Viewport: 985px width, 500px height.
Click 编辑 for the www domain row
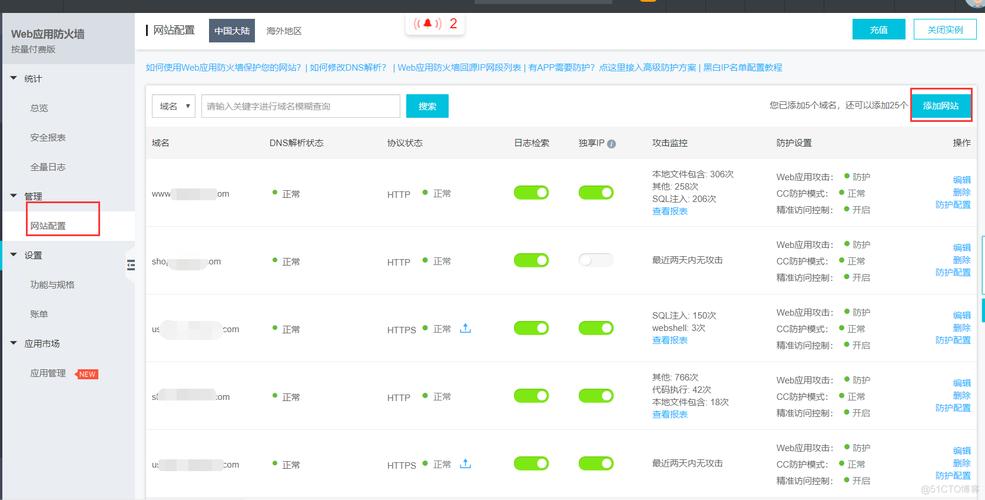click(962, 180)
